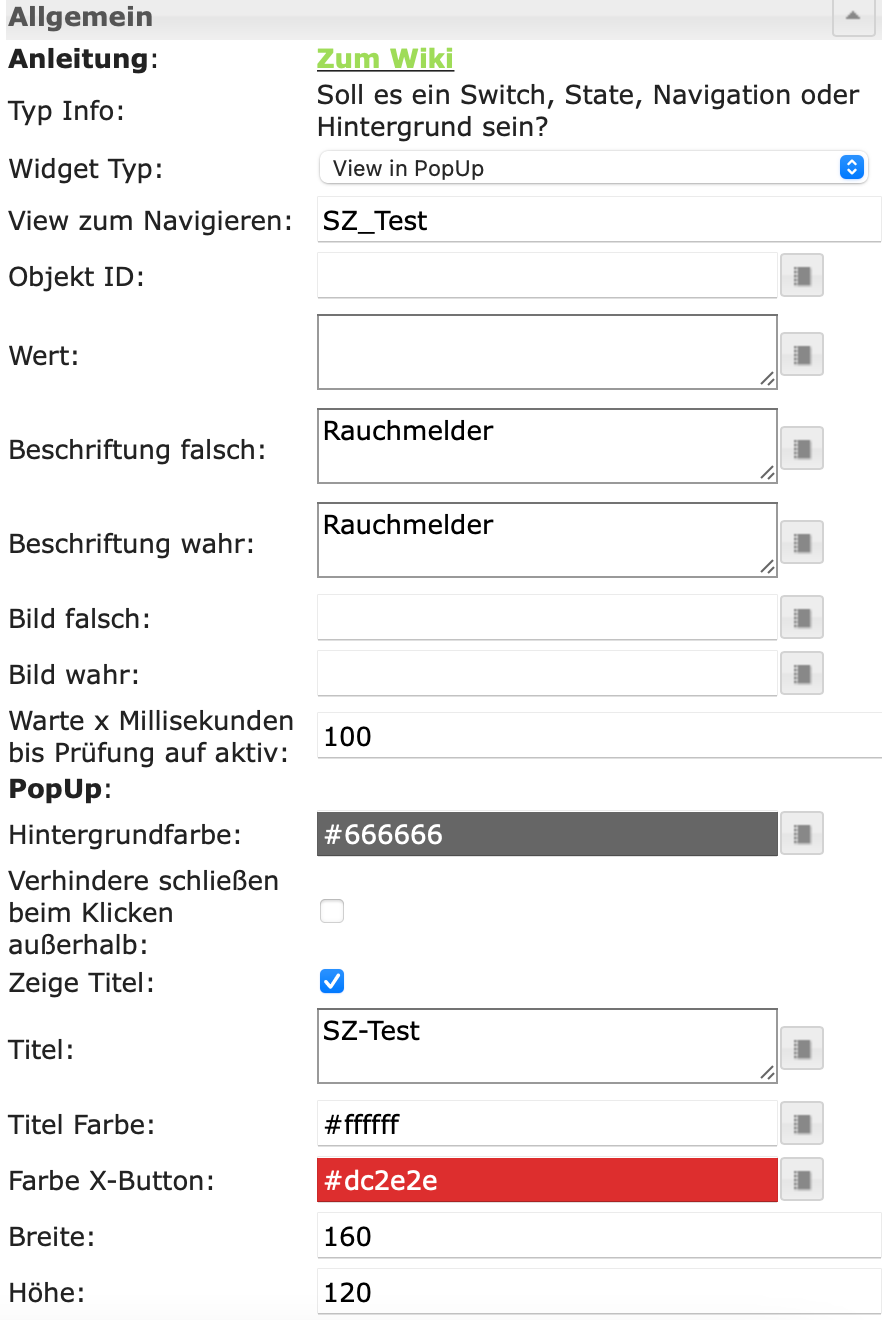Uncheck the Zeige Titel checkbox
The height and width of the screenshot is (1320, 882).
pos(331,981)
